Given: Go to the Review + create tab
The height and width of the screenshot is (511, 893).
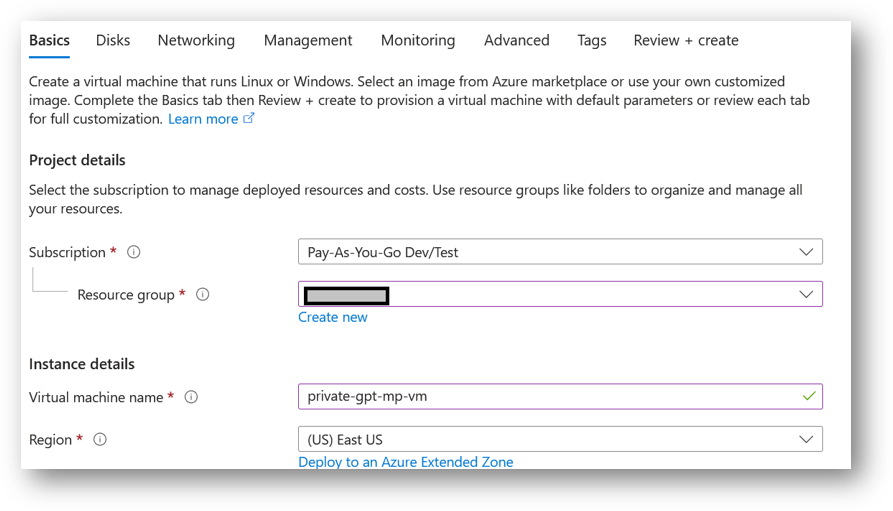Looking at the screenshot, I should pyautogui.click(x=686, y=40).
